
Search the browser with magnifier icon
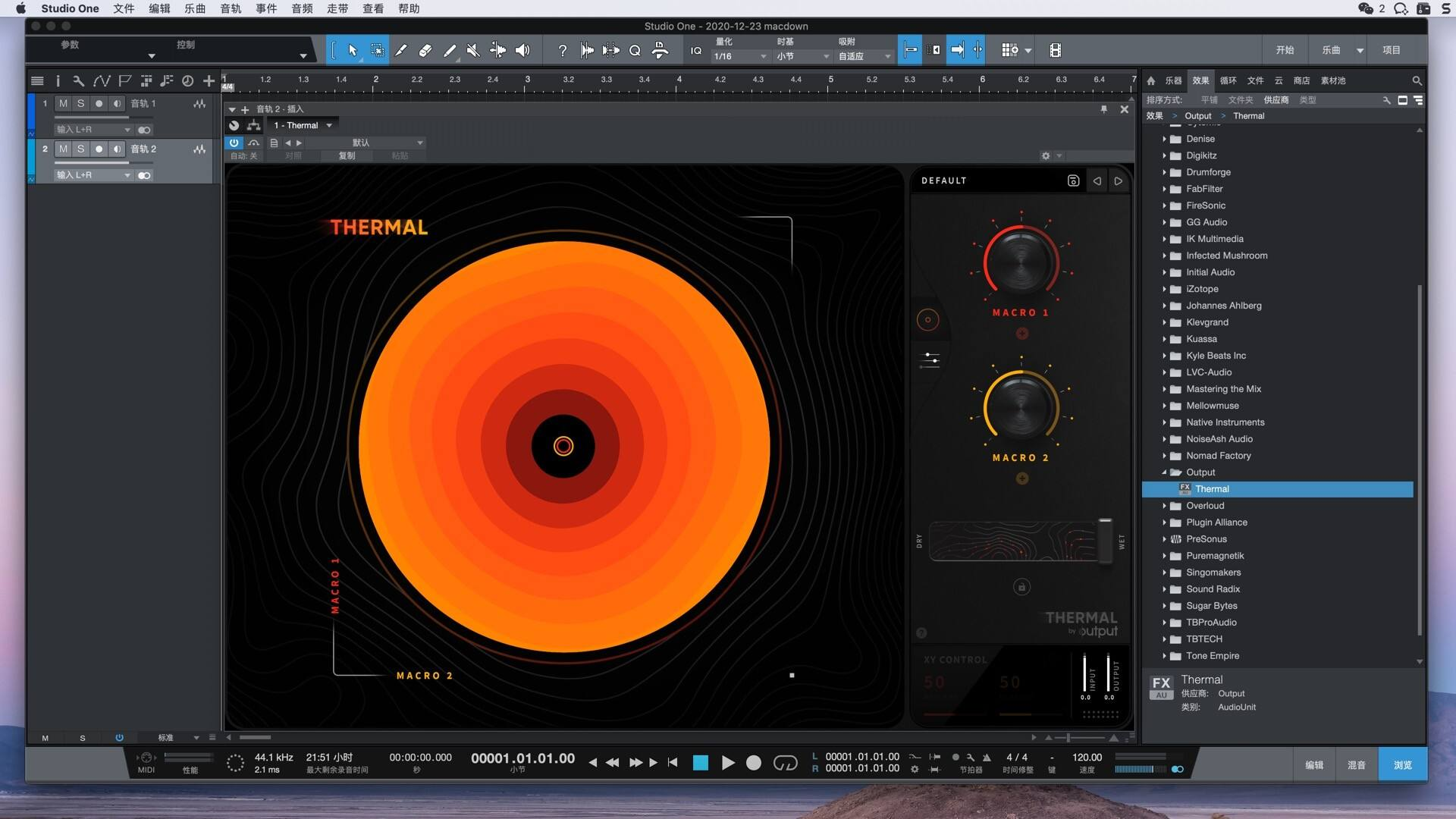tap(1416, 80)
